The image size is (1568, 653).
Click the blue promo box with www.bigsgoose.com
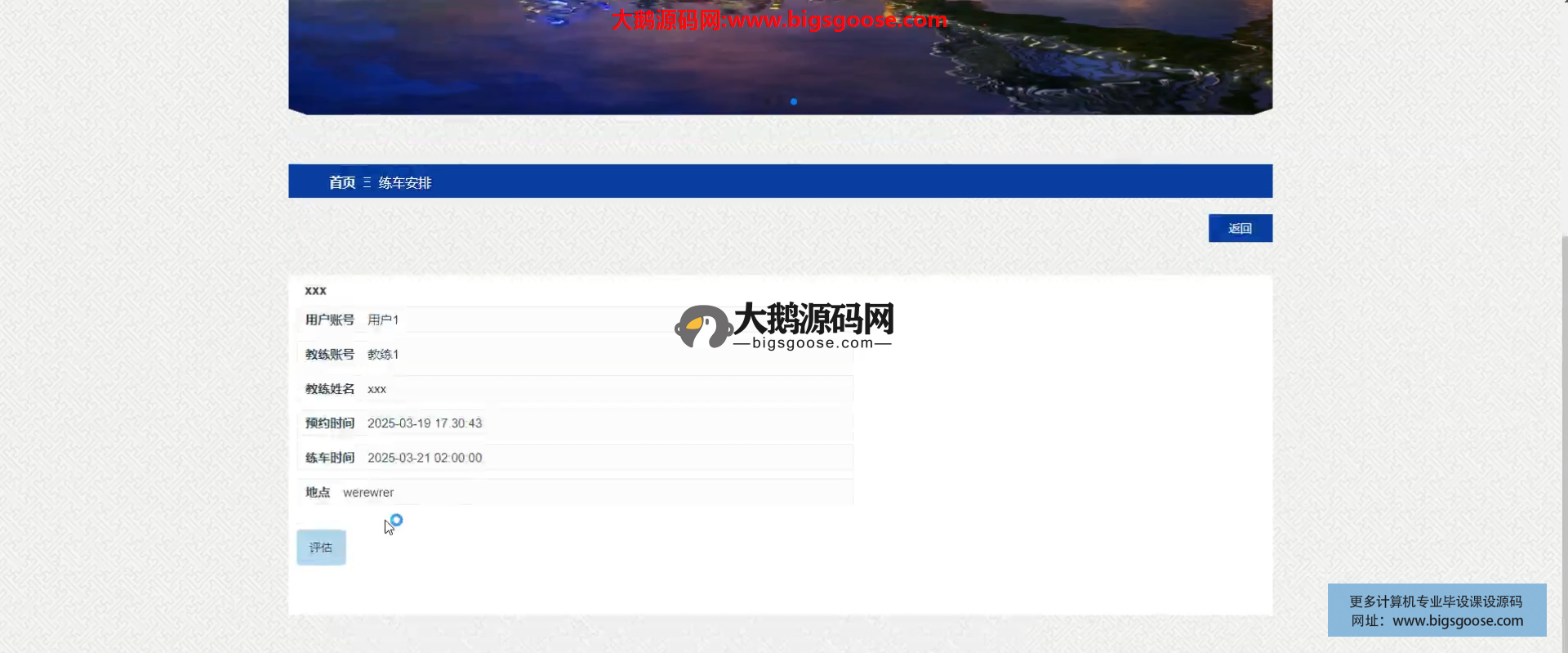tap(1437, 611)
